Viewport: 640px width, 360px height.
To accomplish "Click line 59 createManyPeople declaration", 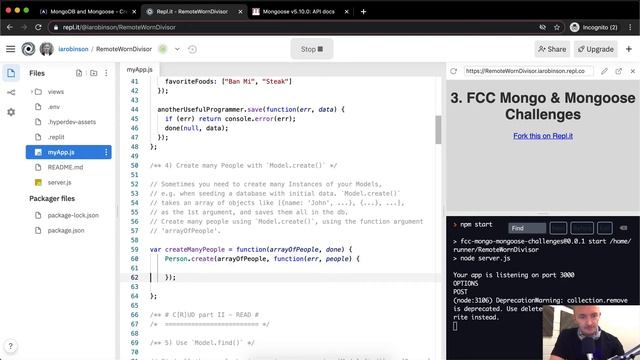I will click(251, 249).
